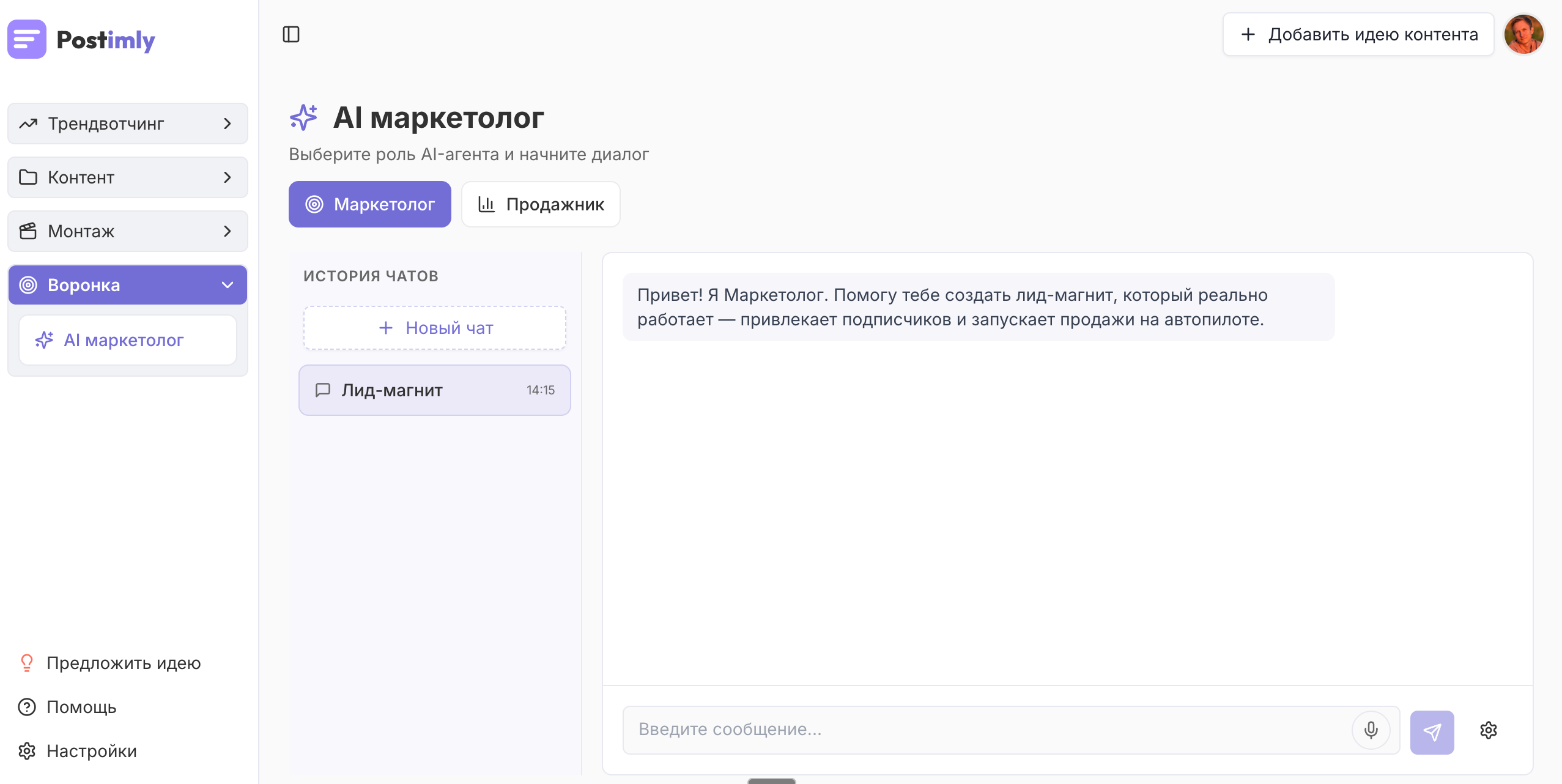
Task: Focus the Введите сообщение input field
Action: point(985,730)
